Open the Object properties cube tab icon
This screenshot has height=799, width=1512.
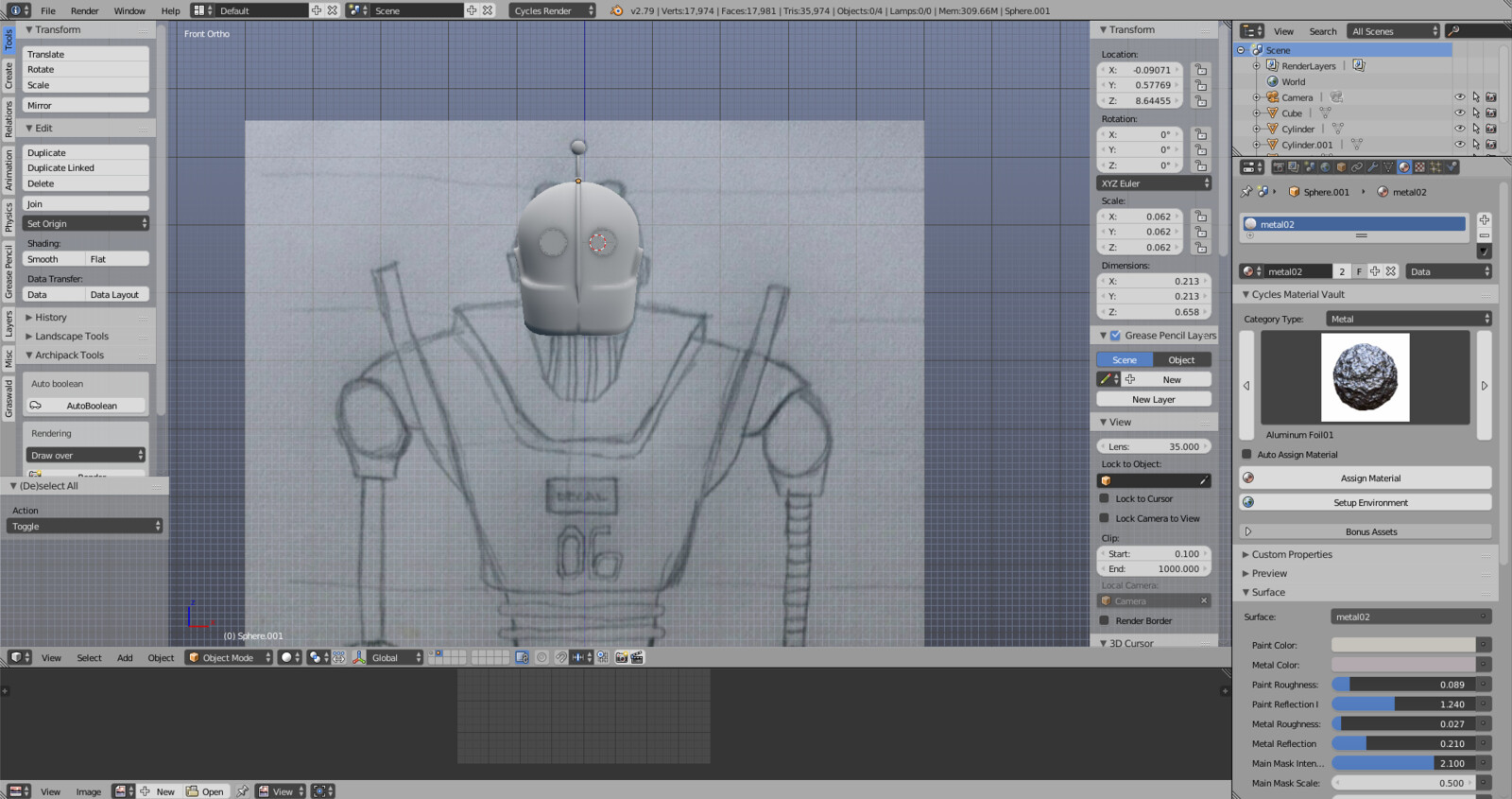[1341, 167]
